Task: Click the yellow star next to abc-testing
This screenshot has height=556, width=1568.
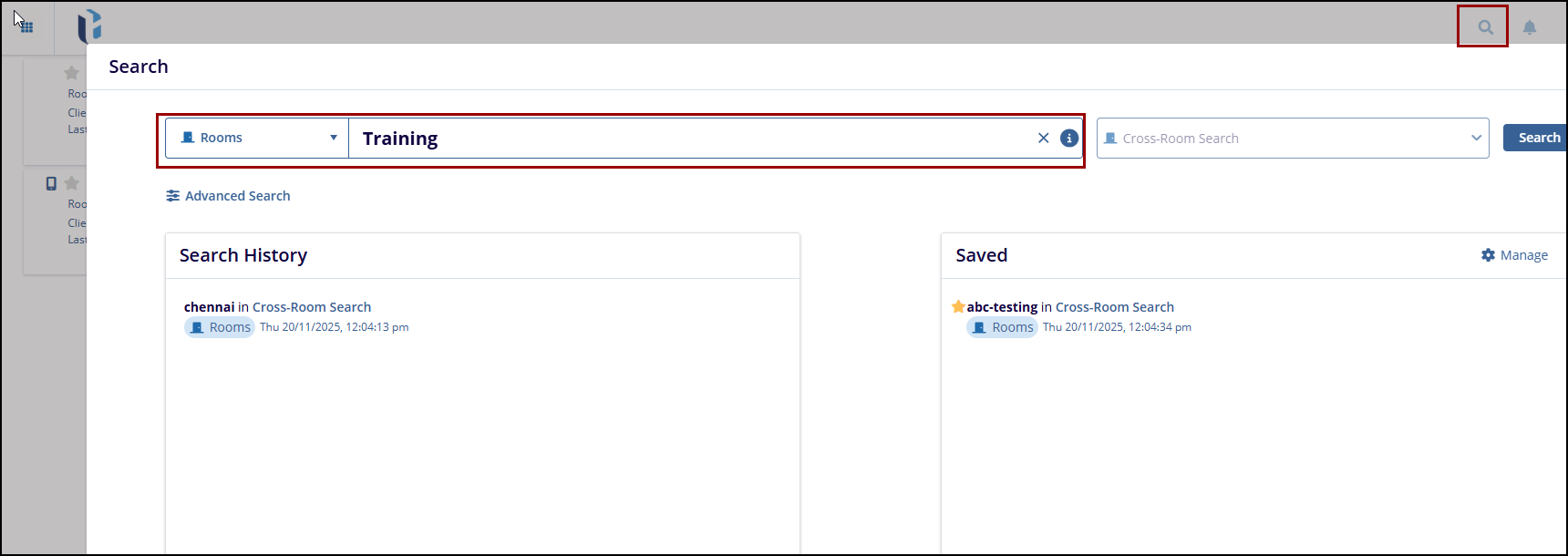Action: 958,307
